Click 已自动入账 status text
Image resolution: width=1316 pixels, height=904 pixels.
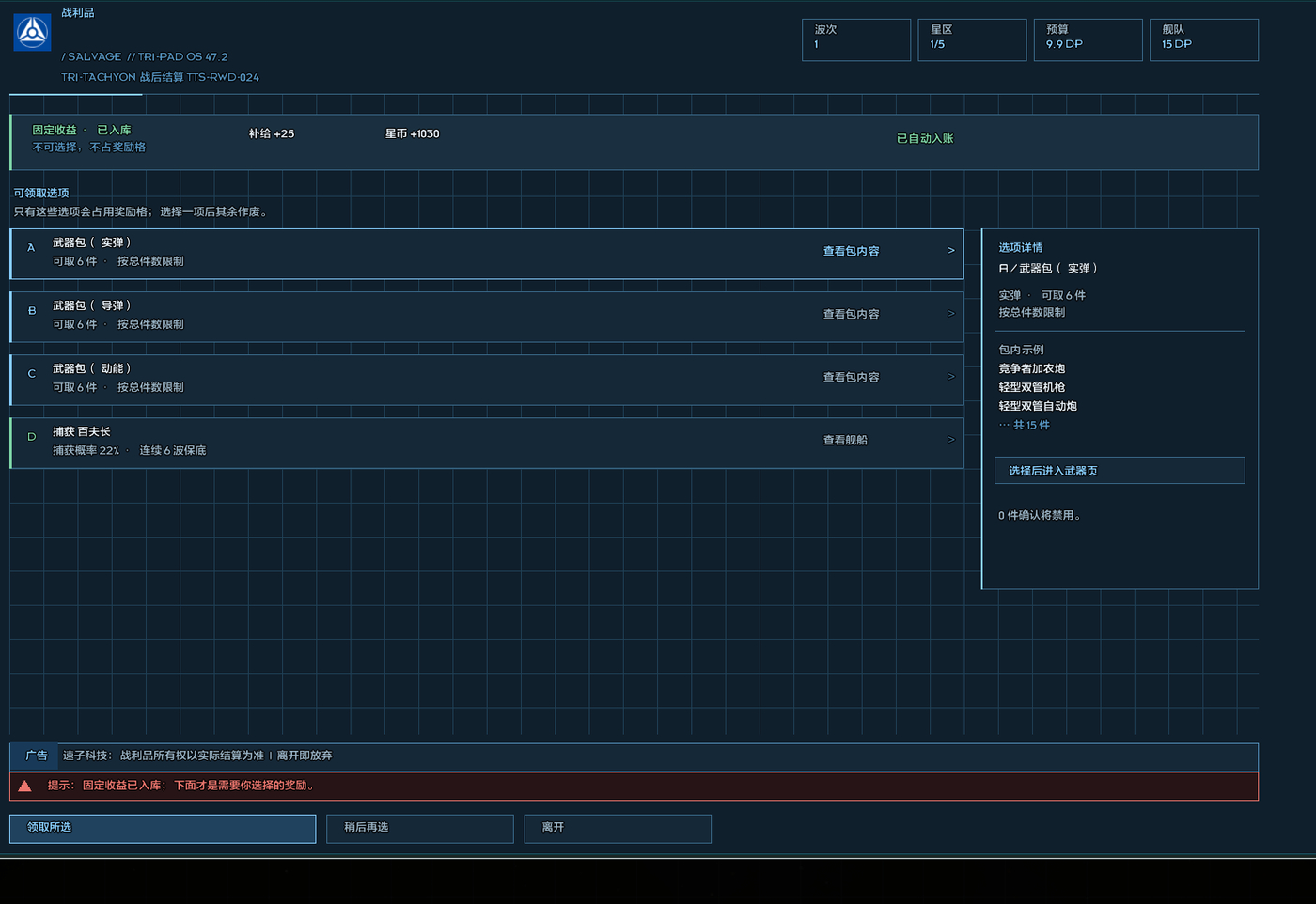pyautogui.click(x=925, y=138)
